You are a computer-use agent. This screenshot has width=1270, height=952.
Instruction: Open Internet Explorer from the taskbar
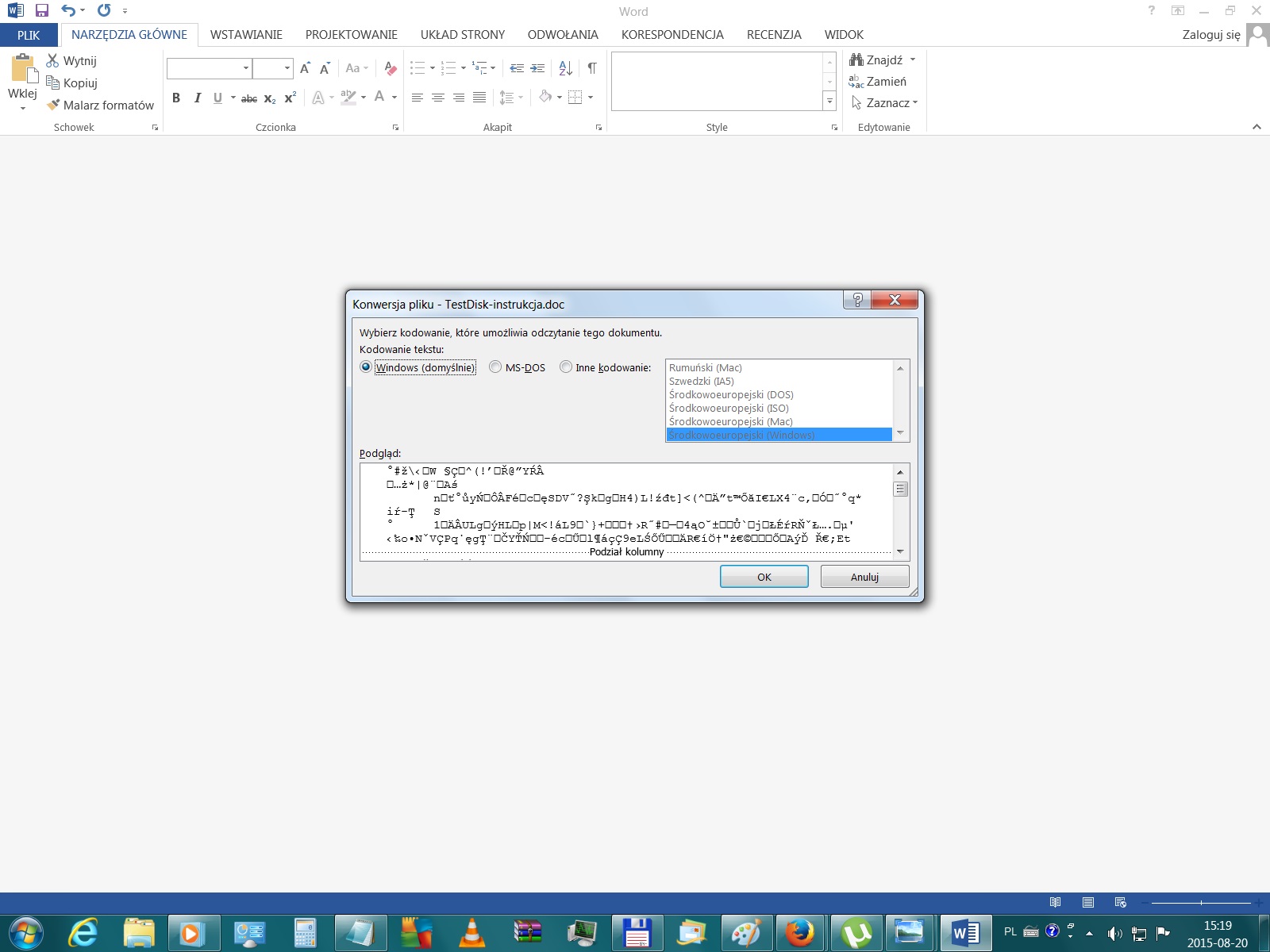point(83,932)
